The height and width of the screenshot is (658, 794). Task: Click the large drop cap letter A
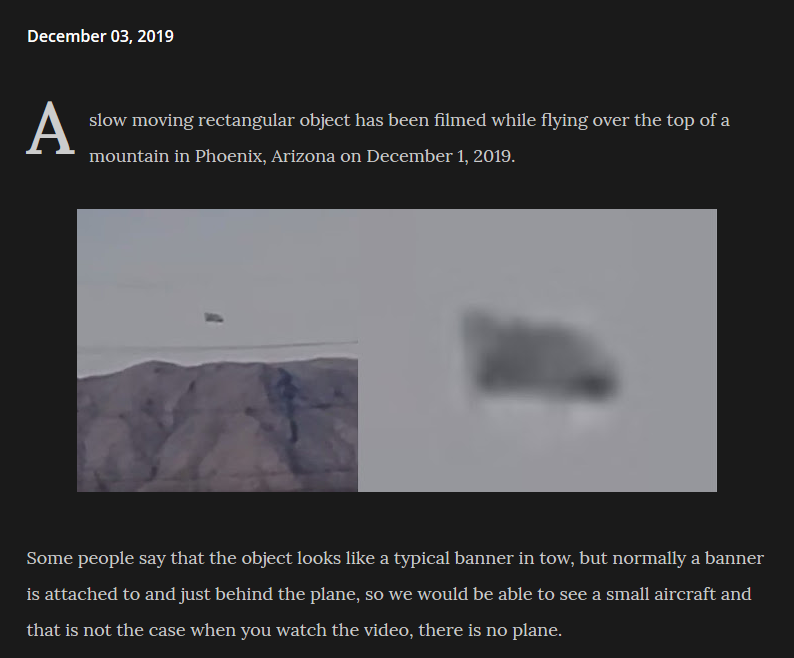51,129
